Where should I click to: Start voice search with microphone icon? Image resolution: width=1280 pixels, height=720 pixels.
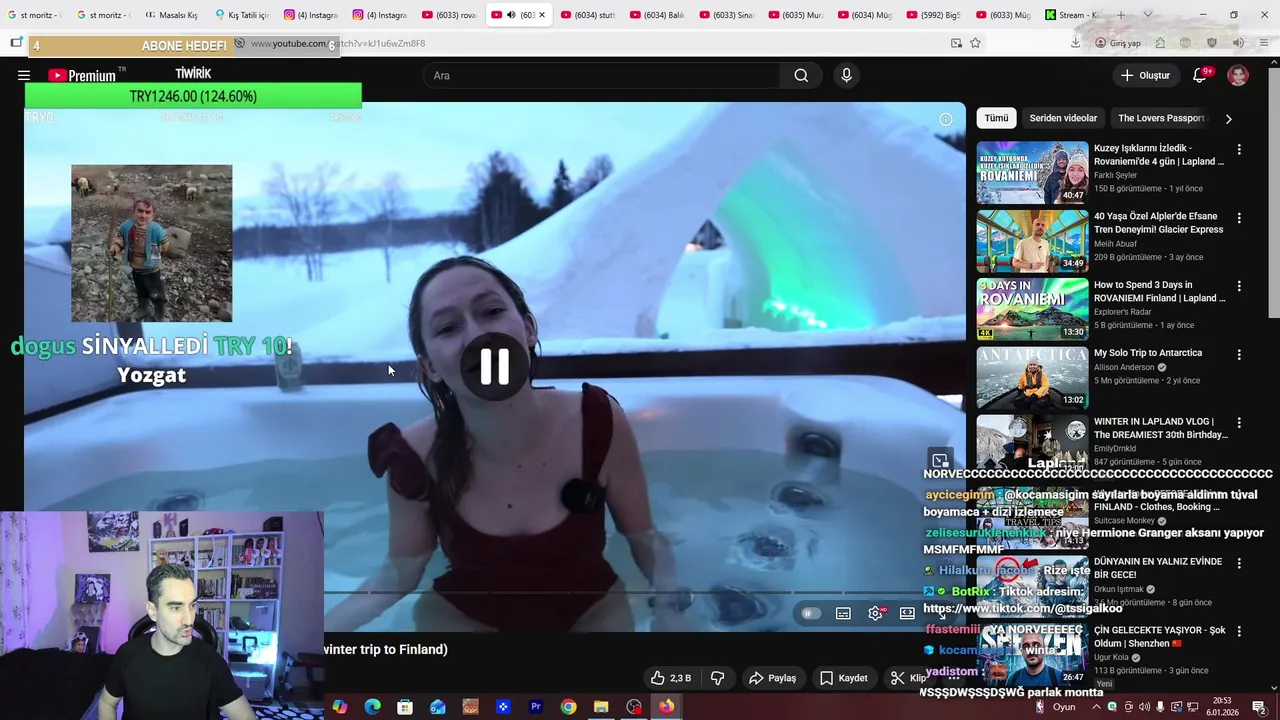(x=846, y=75)
